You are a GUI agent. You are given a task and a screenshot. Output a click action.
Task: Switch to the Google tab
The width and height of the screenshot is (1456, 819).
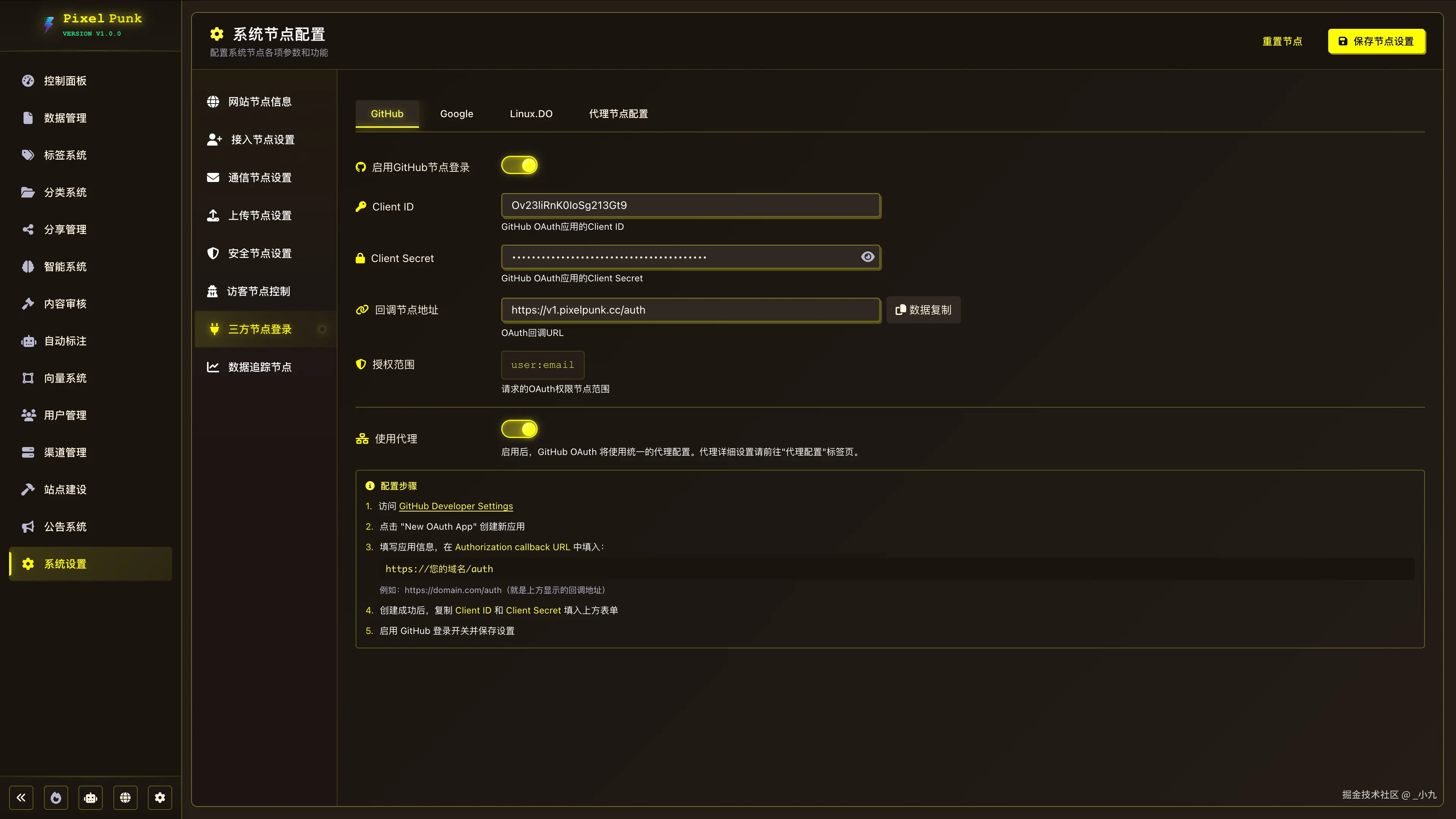coord(456,114)
